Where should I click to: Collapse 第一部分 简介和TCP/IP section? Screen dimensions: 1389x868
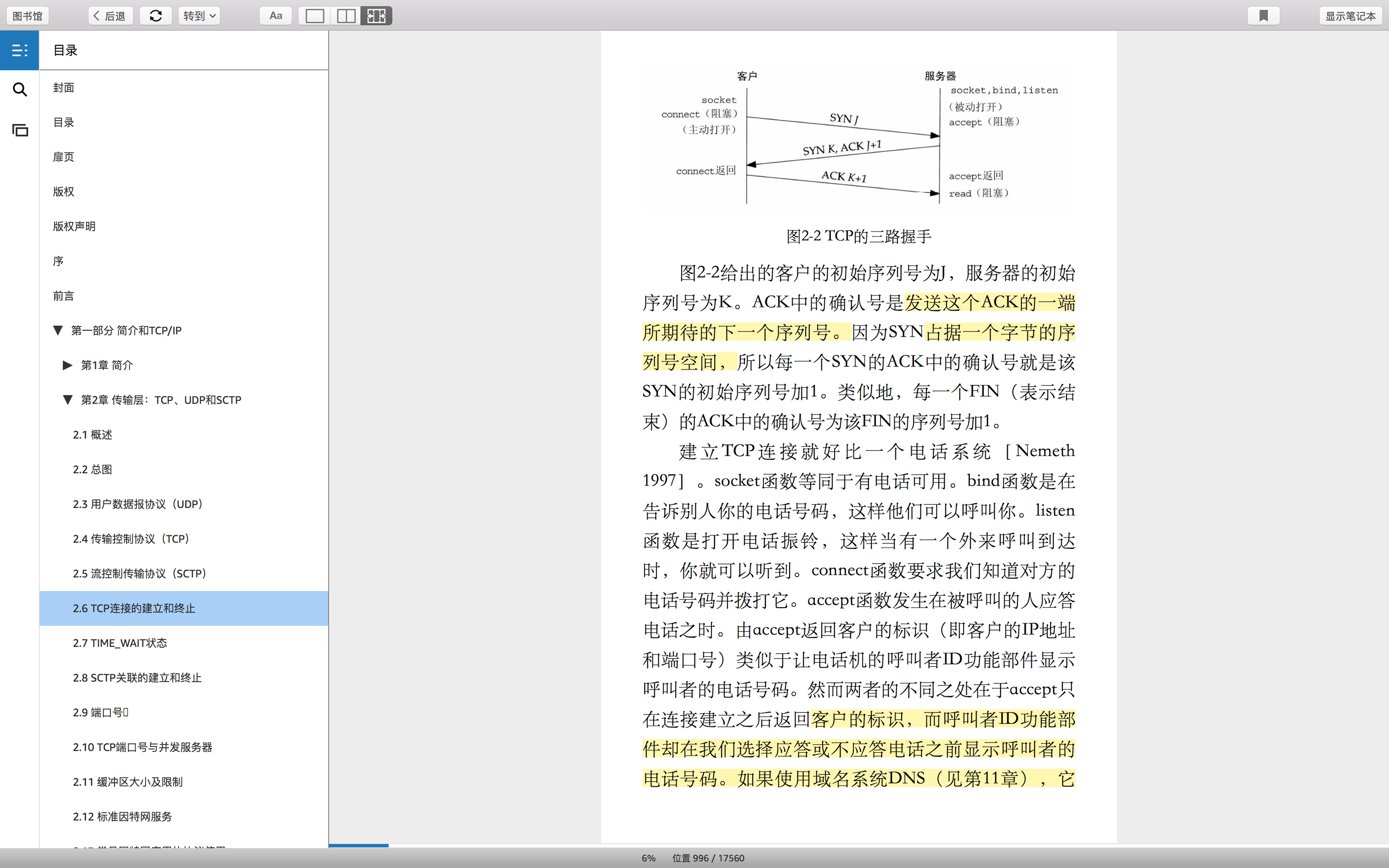coord(57,331)
